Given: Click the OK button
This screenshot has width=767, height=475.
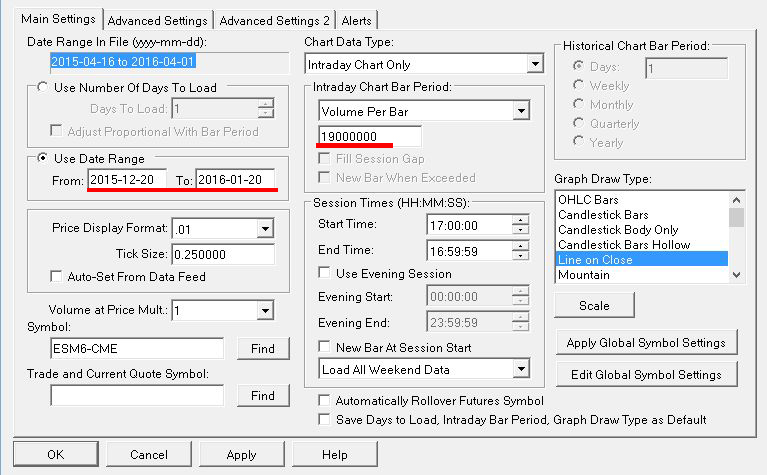Looking at the screenshot, I should pos(56,454).
